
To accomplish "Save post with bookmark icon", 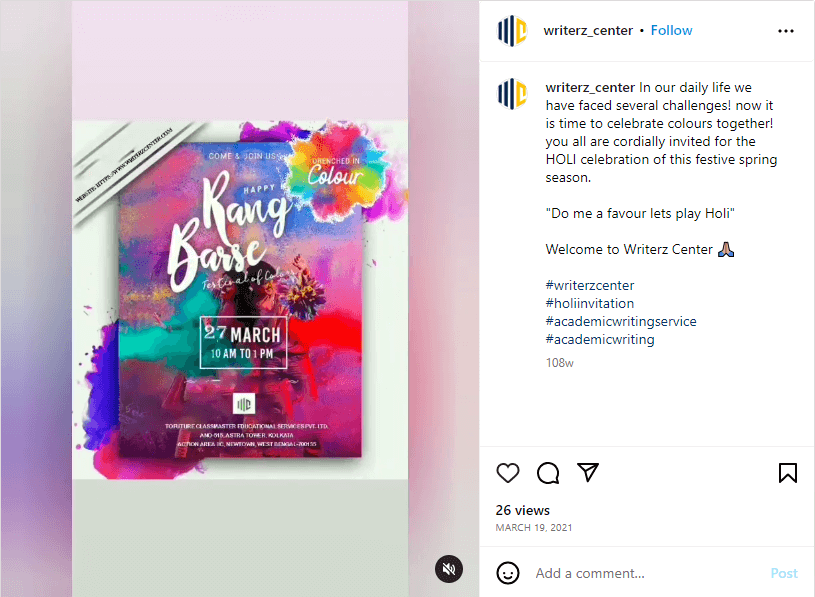I will click(x=787, y=473).
